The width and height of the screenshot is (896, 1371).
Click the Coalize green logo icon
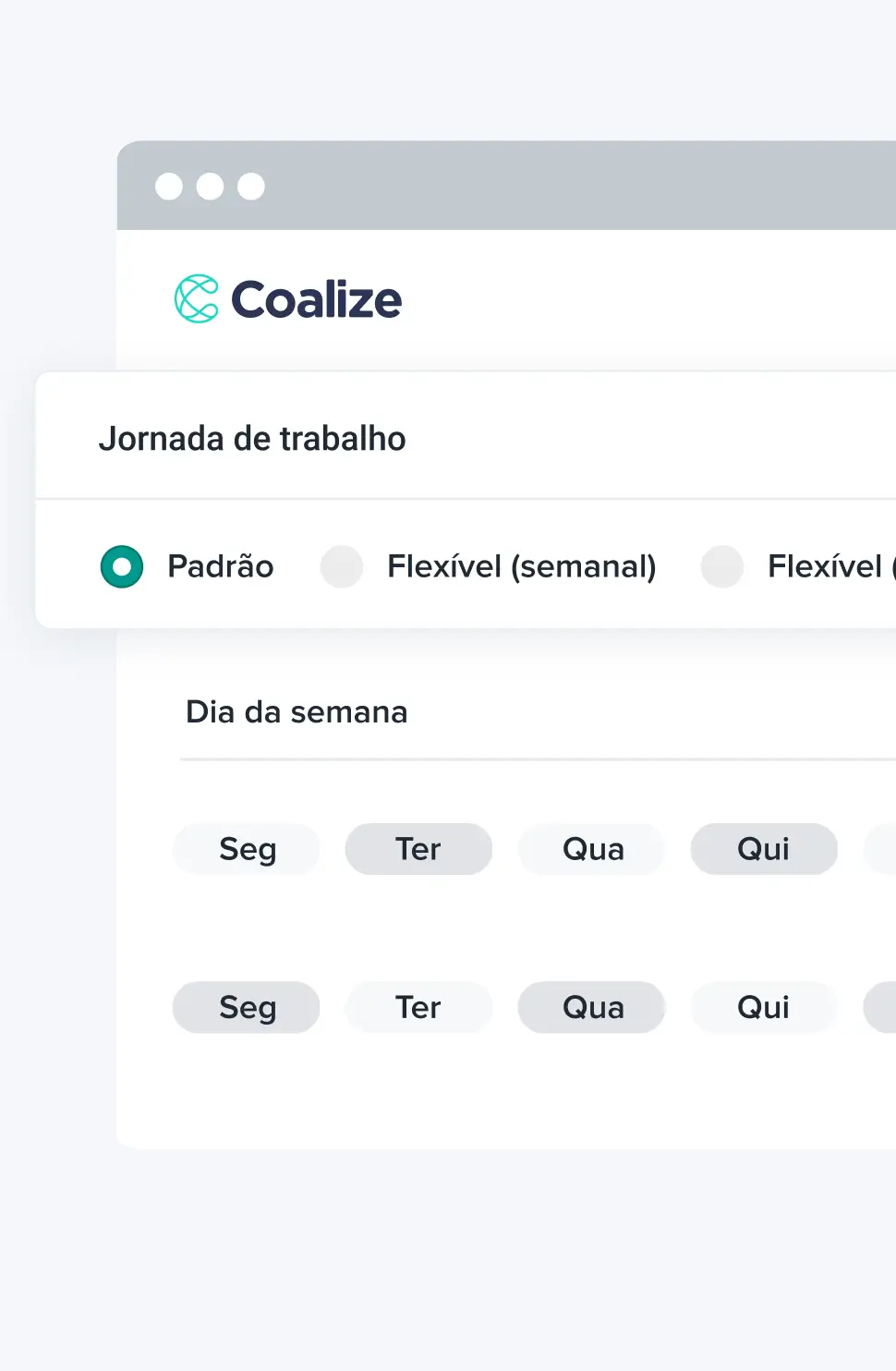click(x=197, y=298)
